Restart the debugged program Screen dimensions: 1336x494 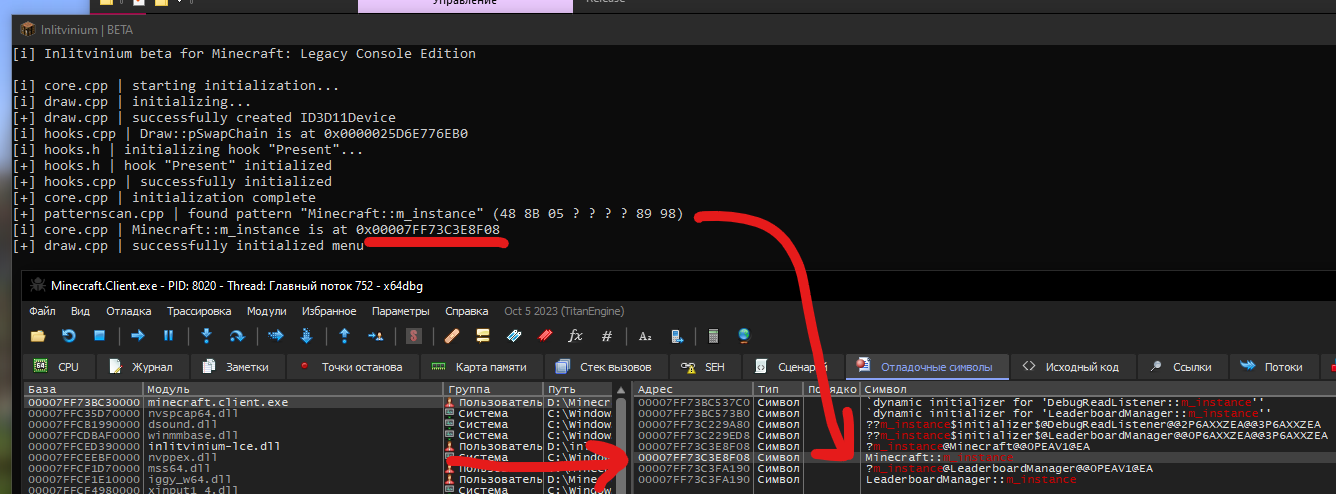tap(69, 336)
